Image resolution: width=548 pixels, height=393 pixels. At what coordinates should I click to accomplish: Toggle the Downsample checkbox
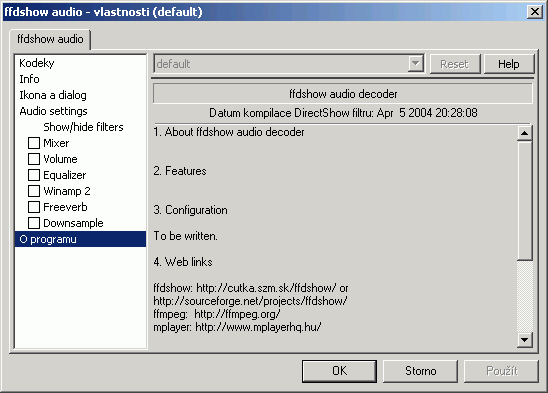point(34,223)
